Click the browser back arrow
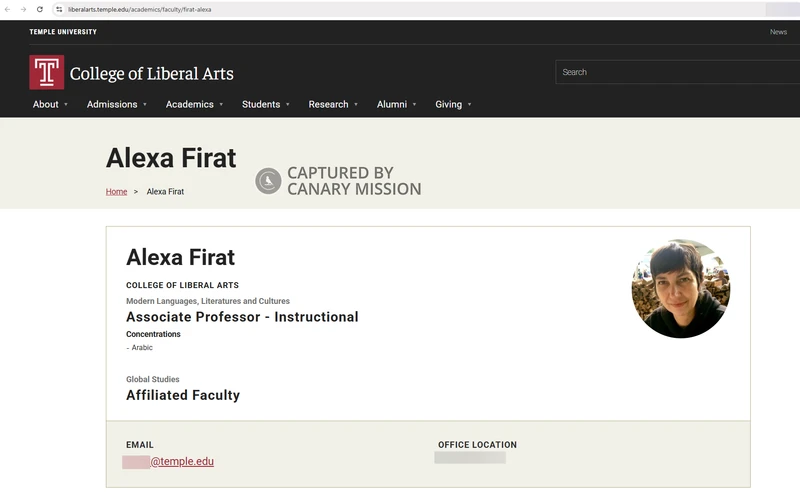The image size is (800, 492). (x=9, y=9)
